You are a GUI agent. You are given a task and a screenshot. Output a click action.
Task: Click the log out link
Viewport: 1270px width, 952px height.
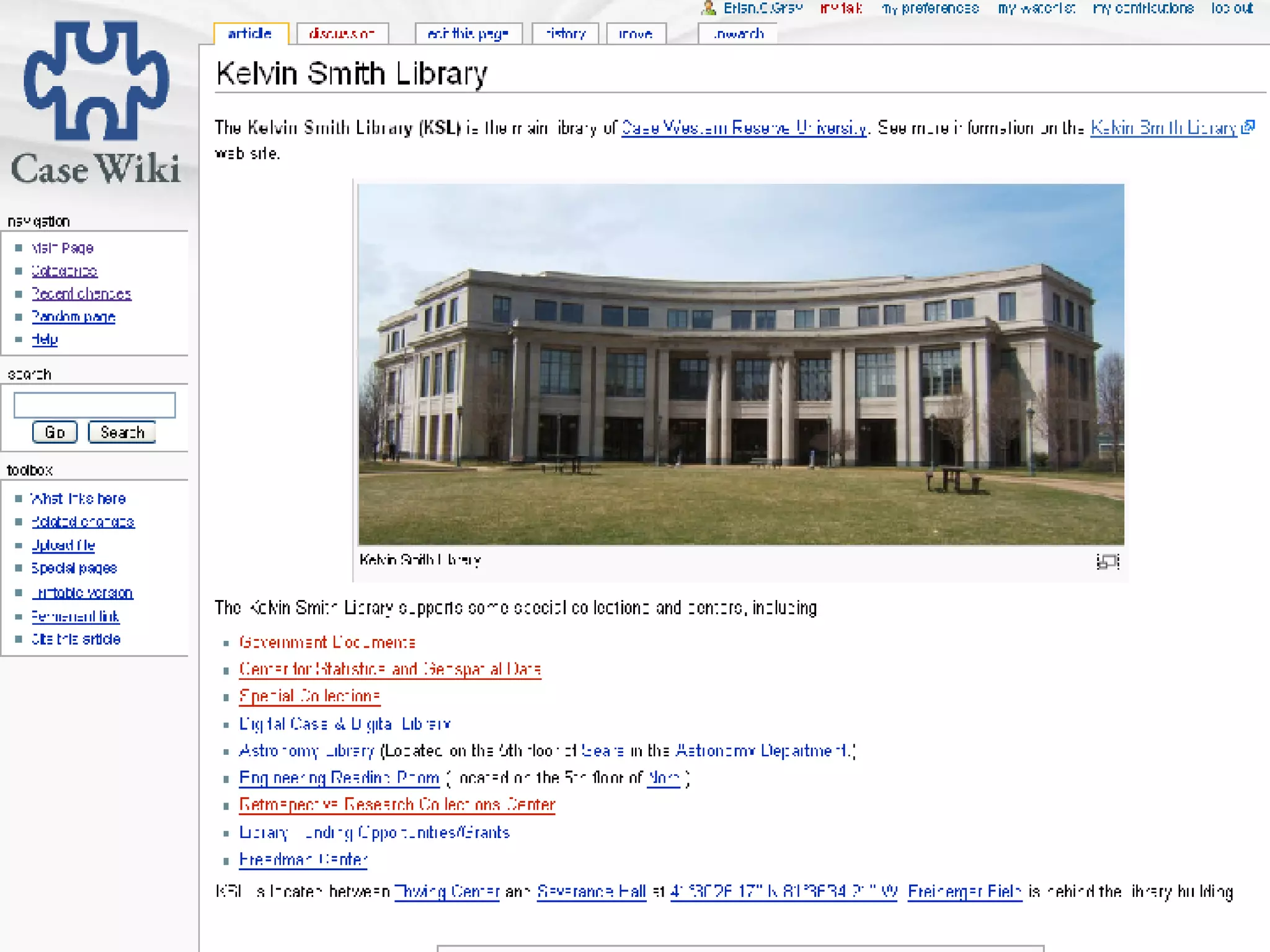tap(1232, 8)
